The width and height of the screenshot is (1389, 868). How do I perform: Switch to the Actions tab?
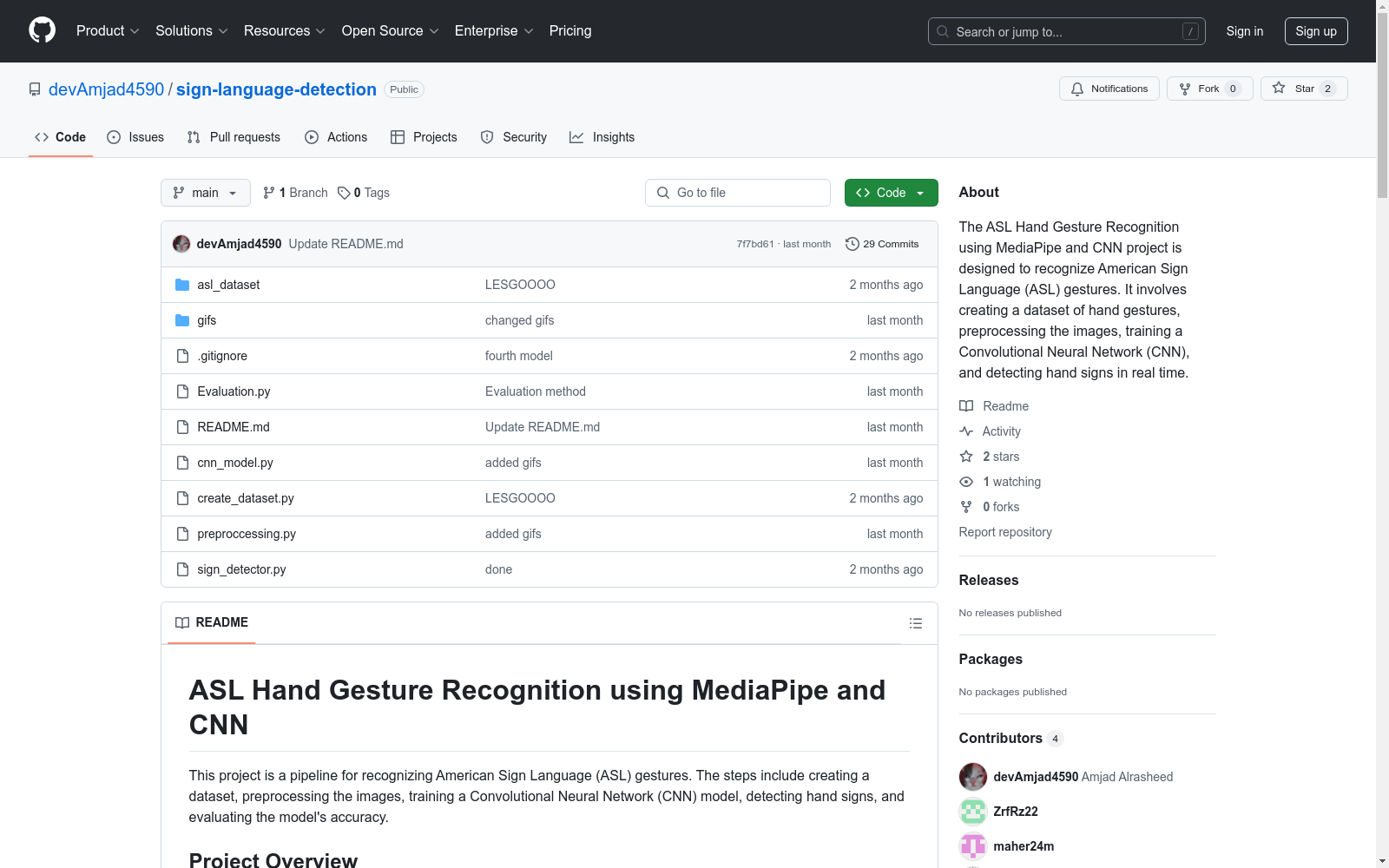tap(336, 137)
